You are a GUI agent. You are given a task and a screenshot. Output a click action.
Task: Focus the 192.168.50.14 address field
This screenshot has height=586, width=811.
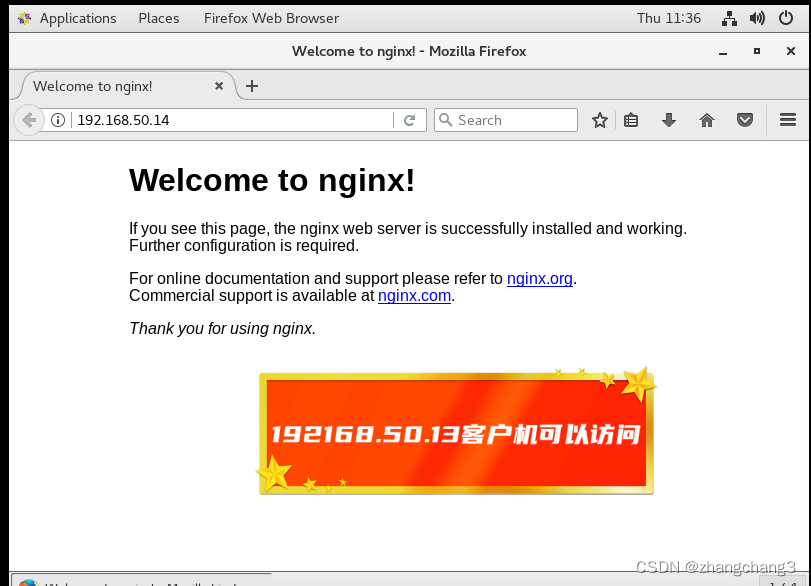coord(233,120)
